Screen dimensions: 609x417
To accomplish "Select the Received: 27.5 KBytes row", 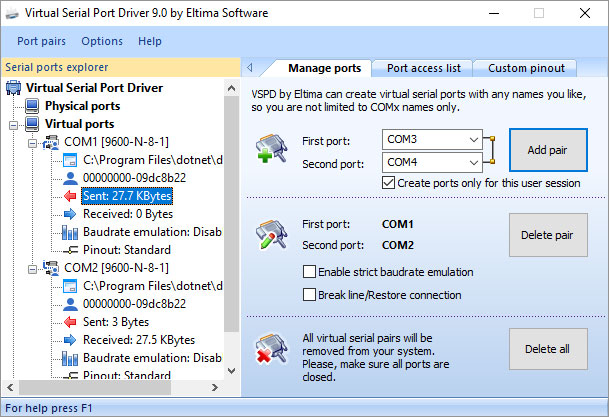I will (139, 340).
